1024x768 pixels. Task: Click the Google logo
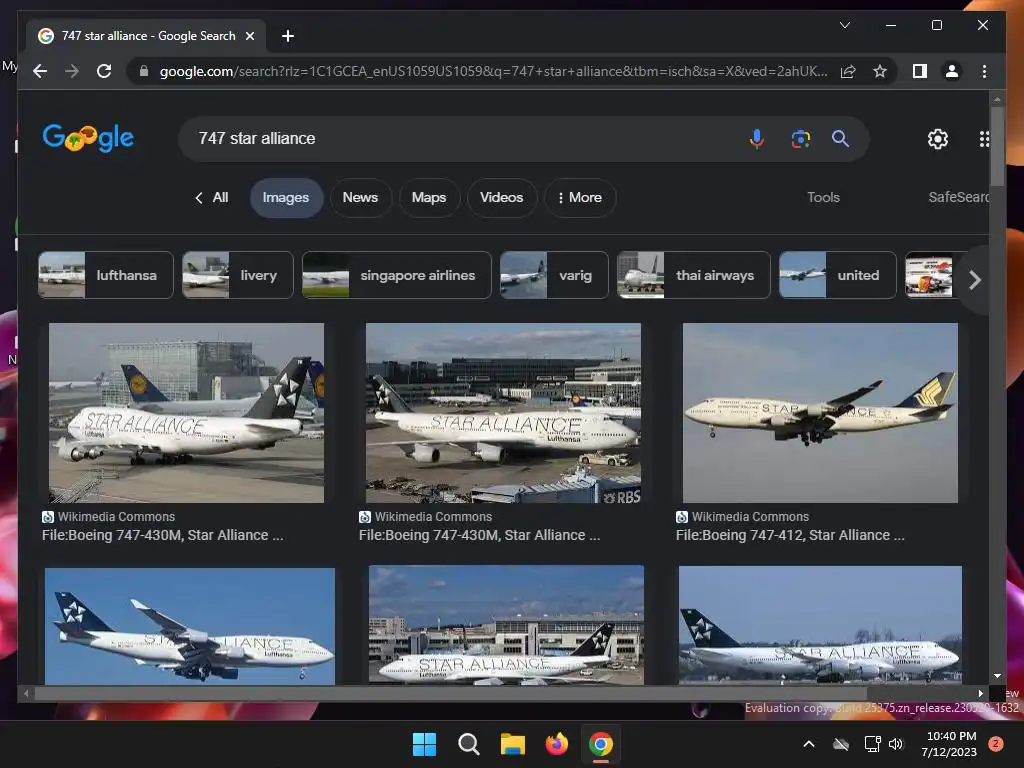pos(88,138)
